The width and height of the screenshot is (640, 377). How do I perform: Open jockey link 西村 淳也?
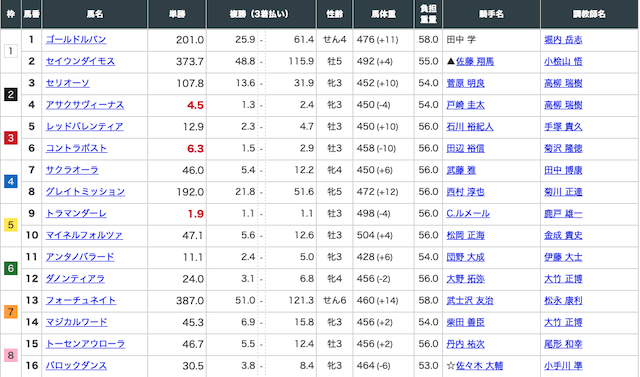pos(465,192)
